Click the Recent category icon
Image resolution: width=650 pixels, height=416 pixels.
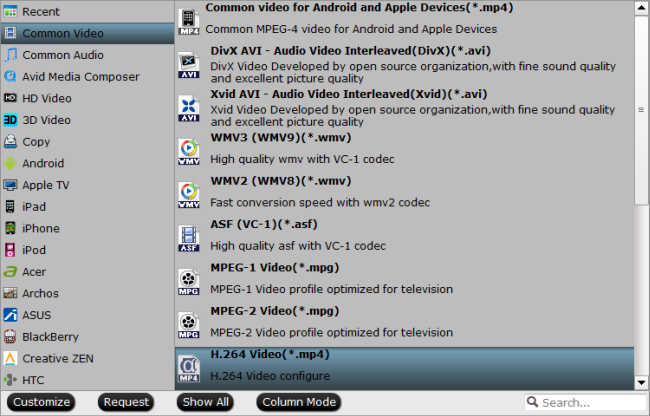coord(10,12)
